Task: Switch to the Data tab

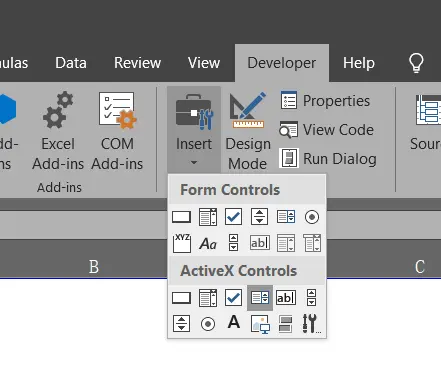Action: click(x=71, y=63)
